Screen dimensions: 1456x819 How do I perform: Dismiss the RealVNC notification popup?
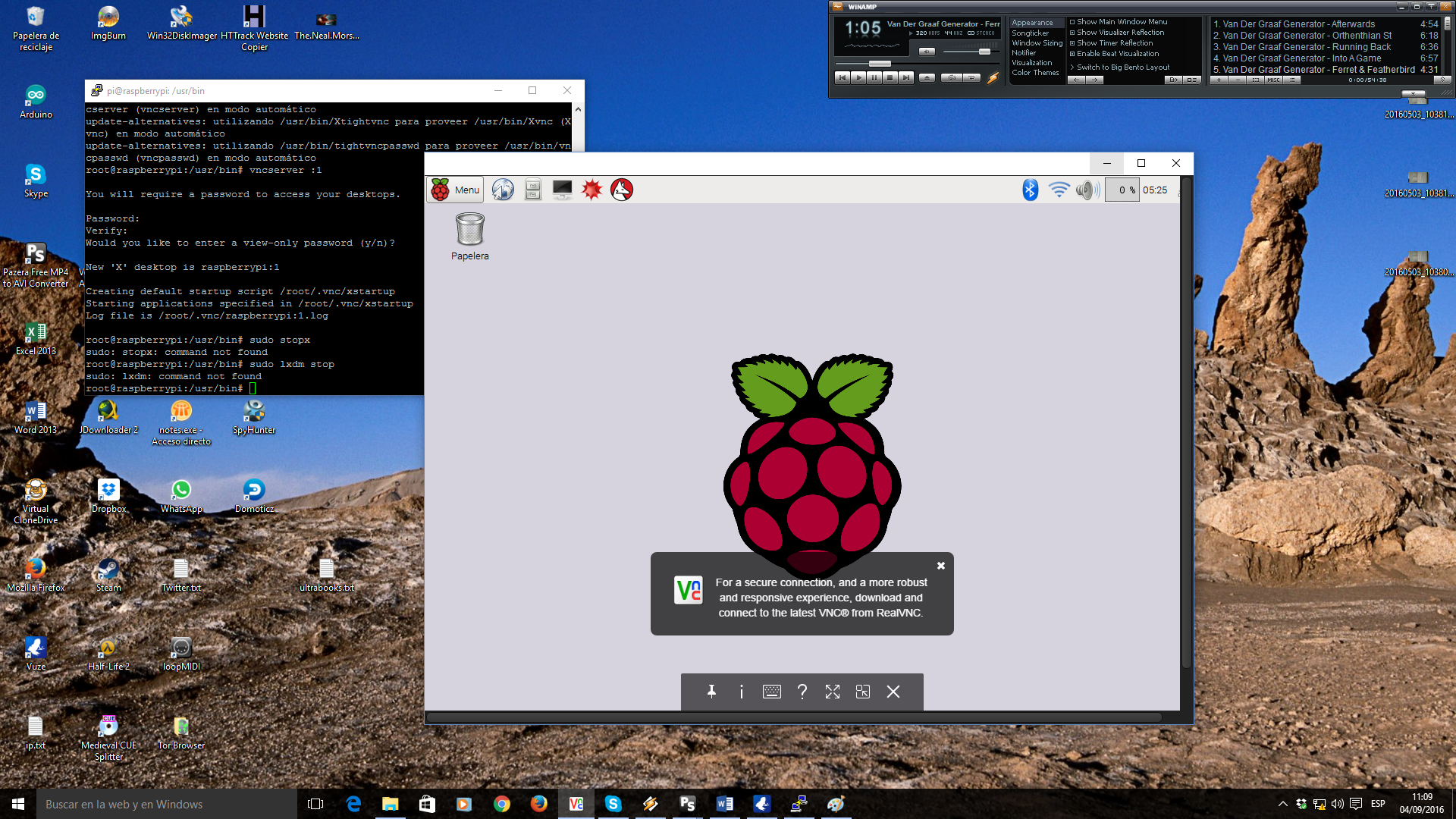[941, 566]
